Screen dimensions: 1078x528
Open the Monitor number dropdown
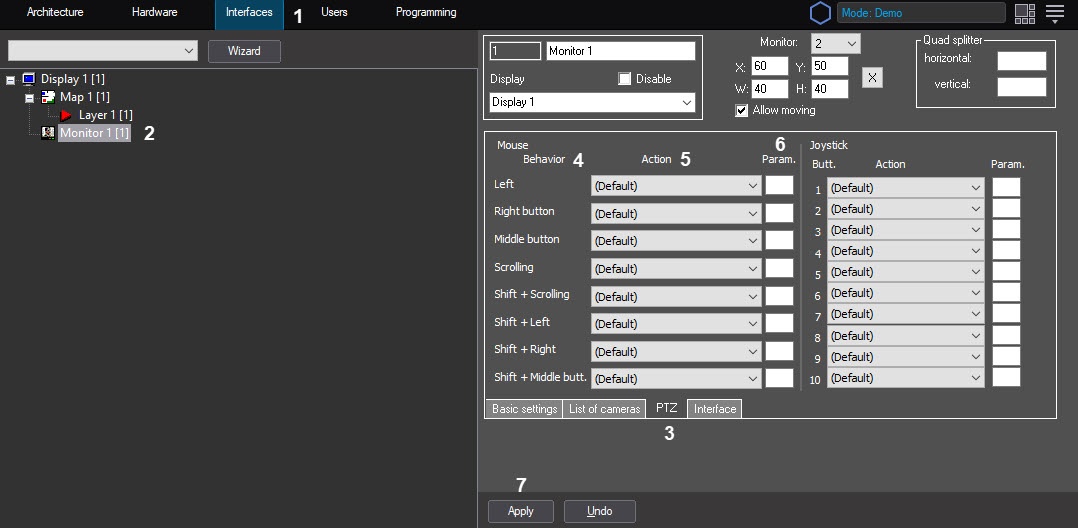836,43
